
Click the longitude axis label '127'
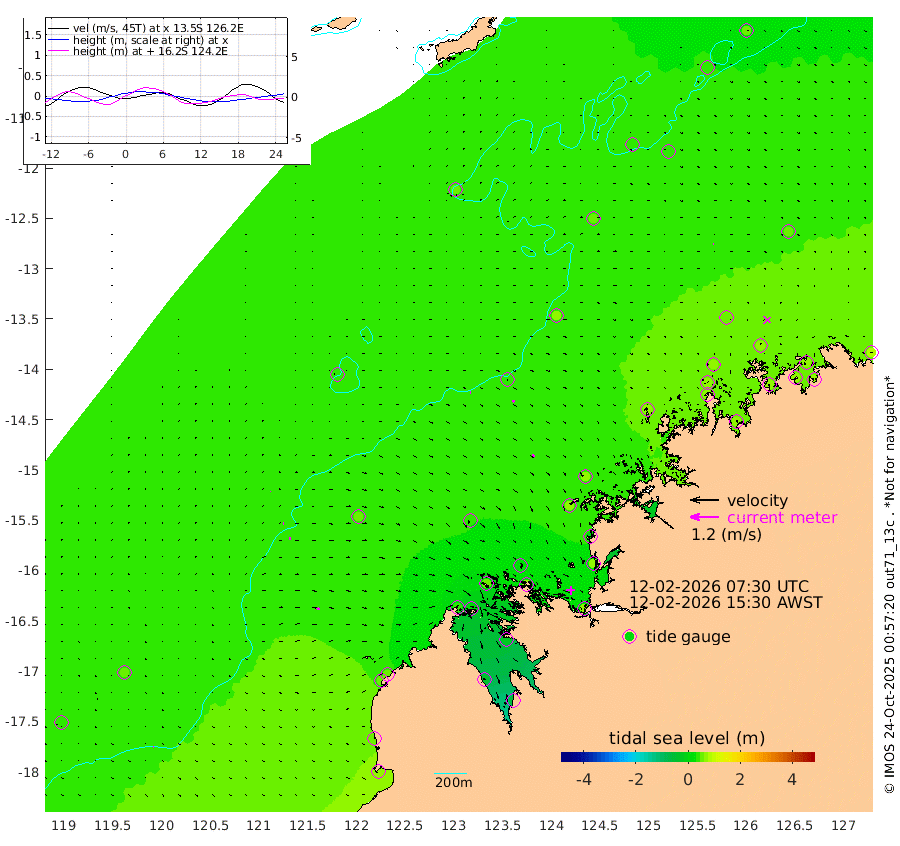coord(843,826)
